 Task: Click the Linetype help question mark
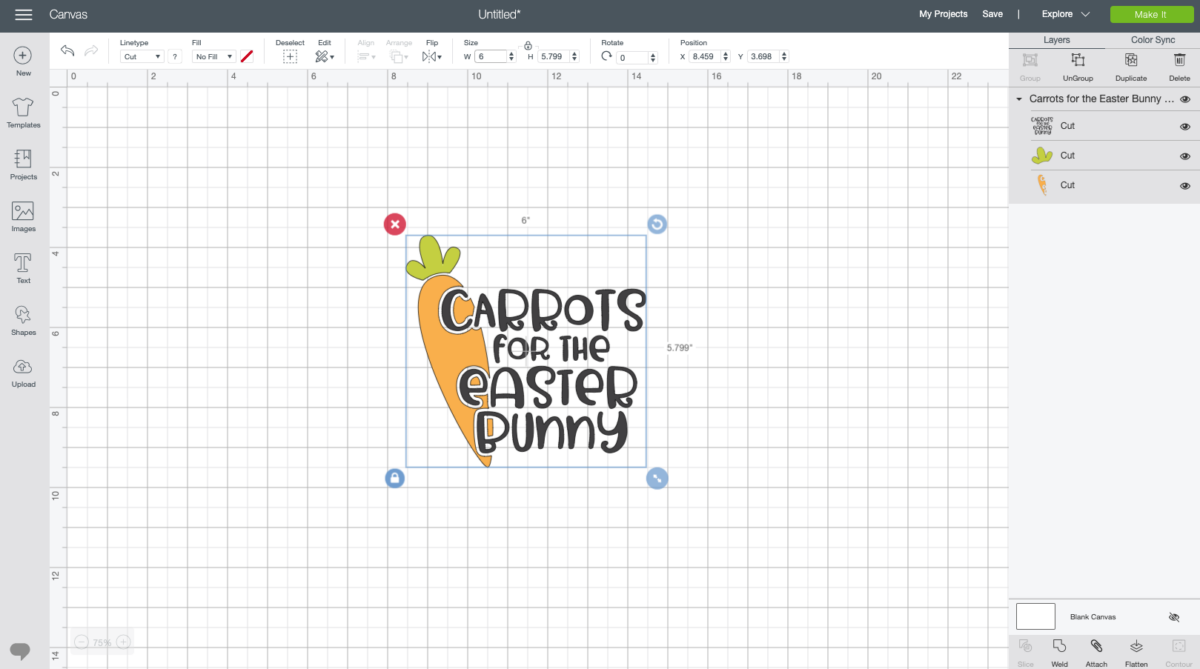click(175, 57)
